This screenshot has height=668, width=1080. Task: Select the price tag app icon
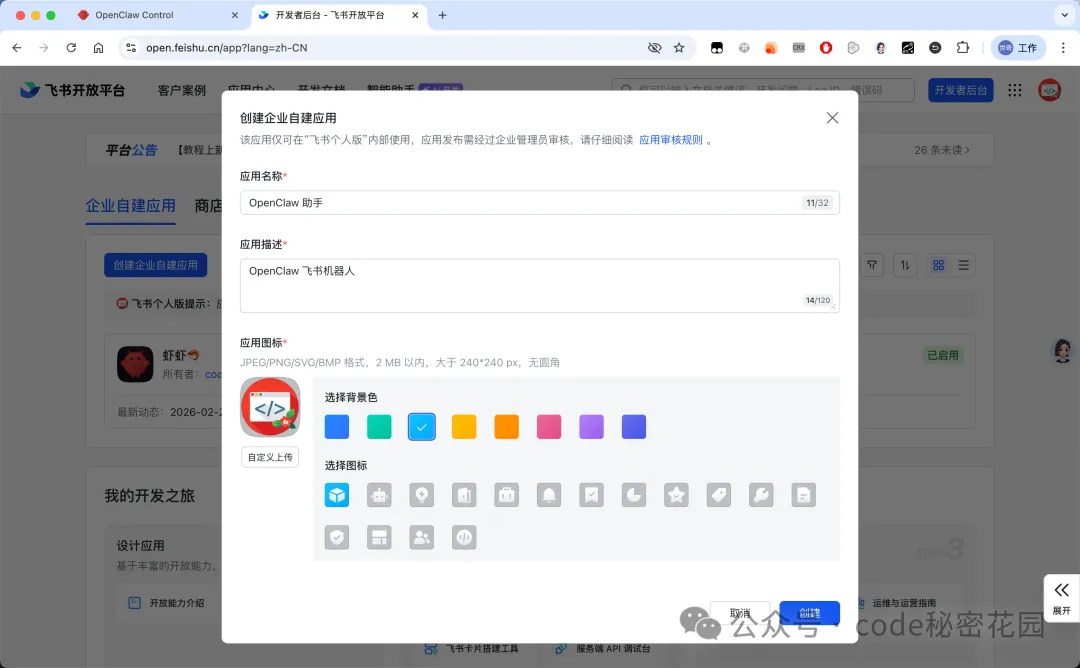point(718,494)
